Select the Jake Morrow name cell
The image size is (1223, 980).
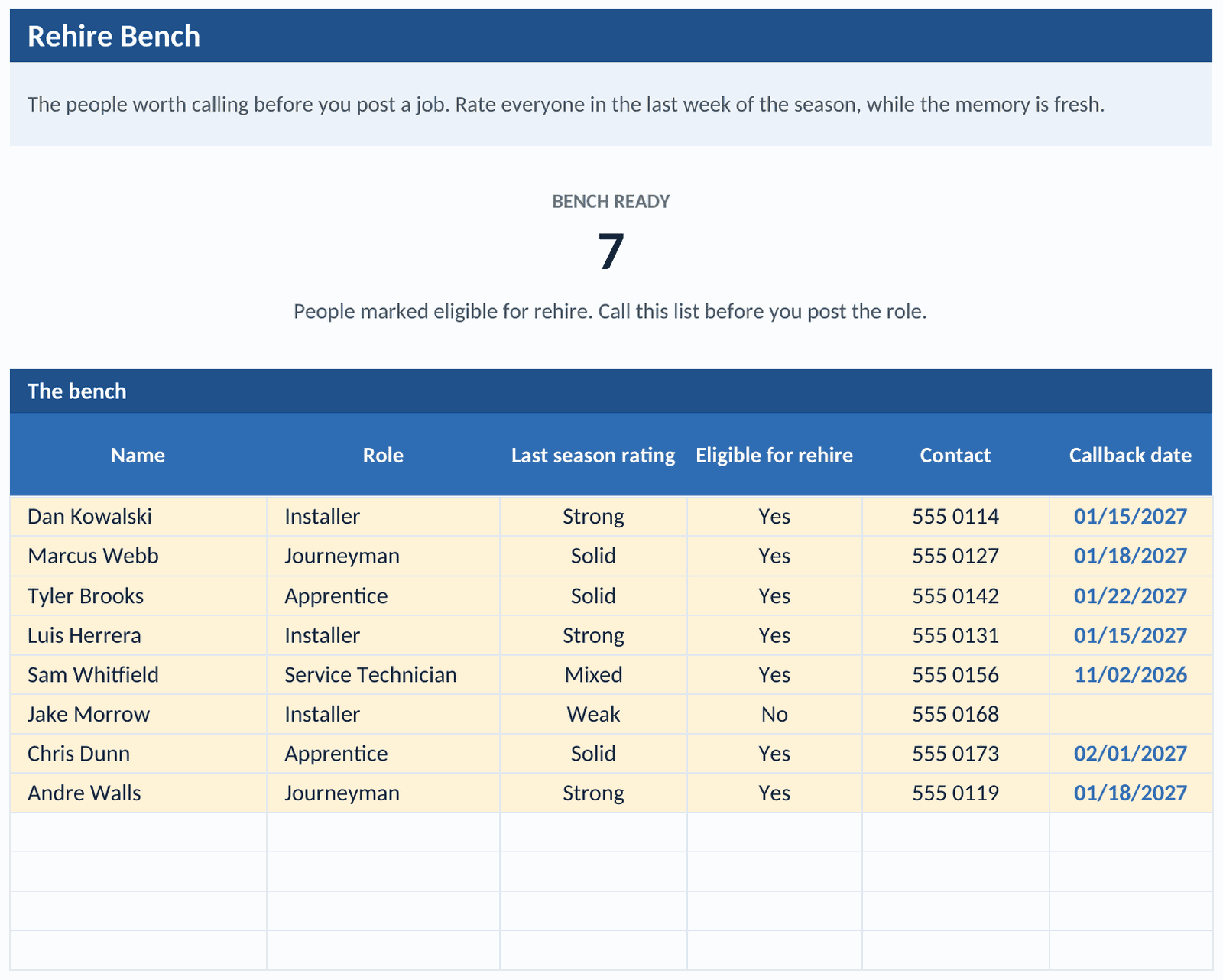tap(138, 714)
